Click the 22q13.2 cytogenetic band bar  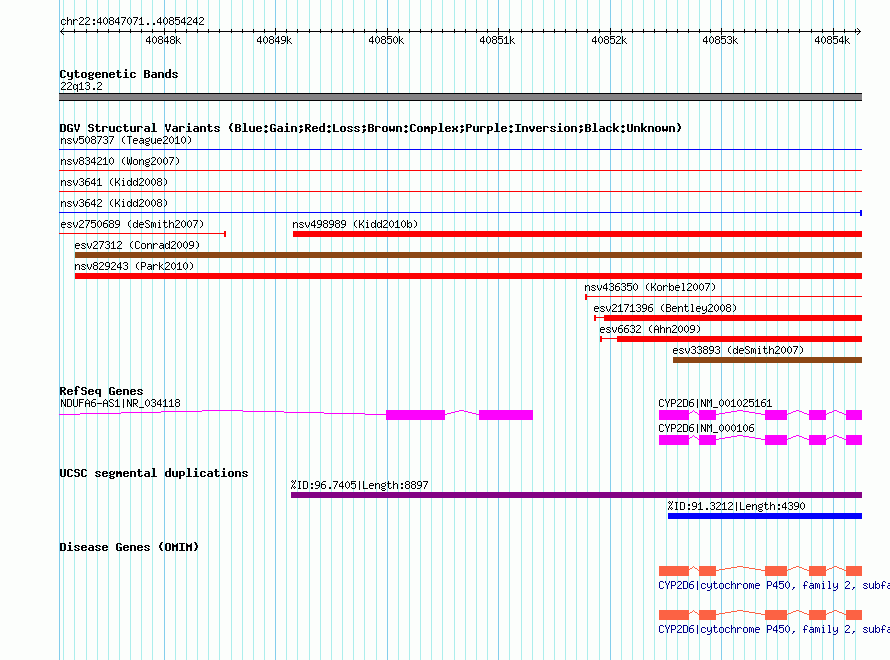click(x=460, y=97)
